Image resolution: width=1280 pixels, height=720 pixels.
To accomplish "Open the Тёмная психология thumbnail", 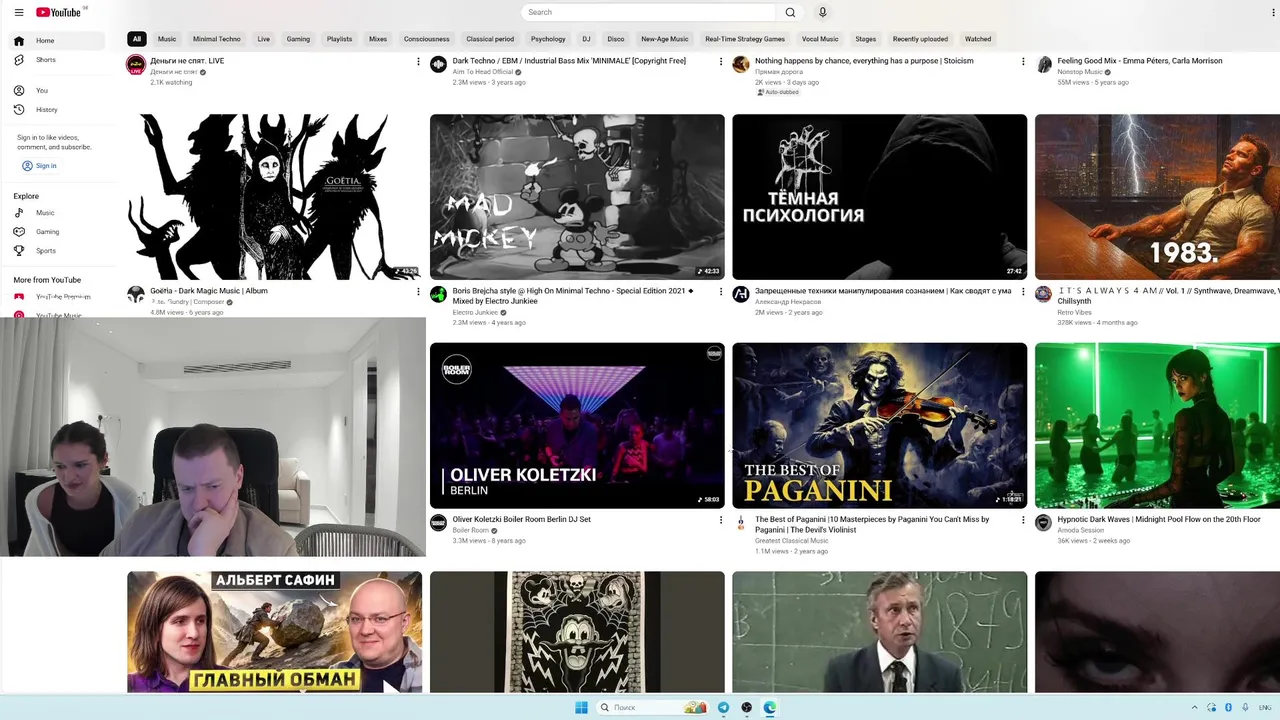I will [x=879, y=197].
